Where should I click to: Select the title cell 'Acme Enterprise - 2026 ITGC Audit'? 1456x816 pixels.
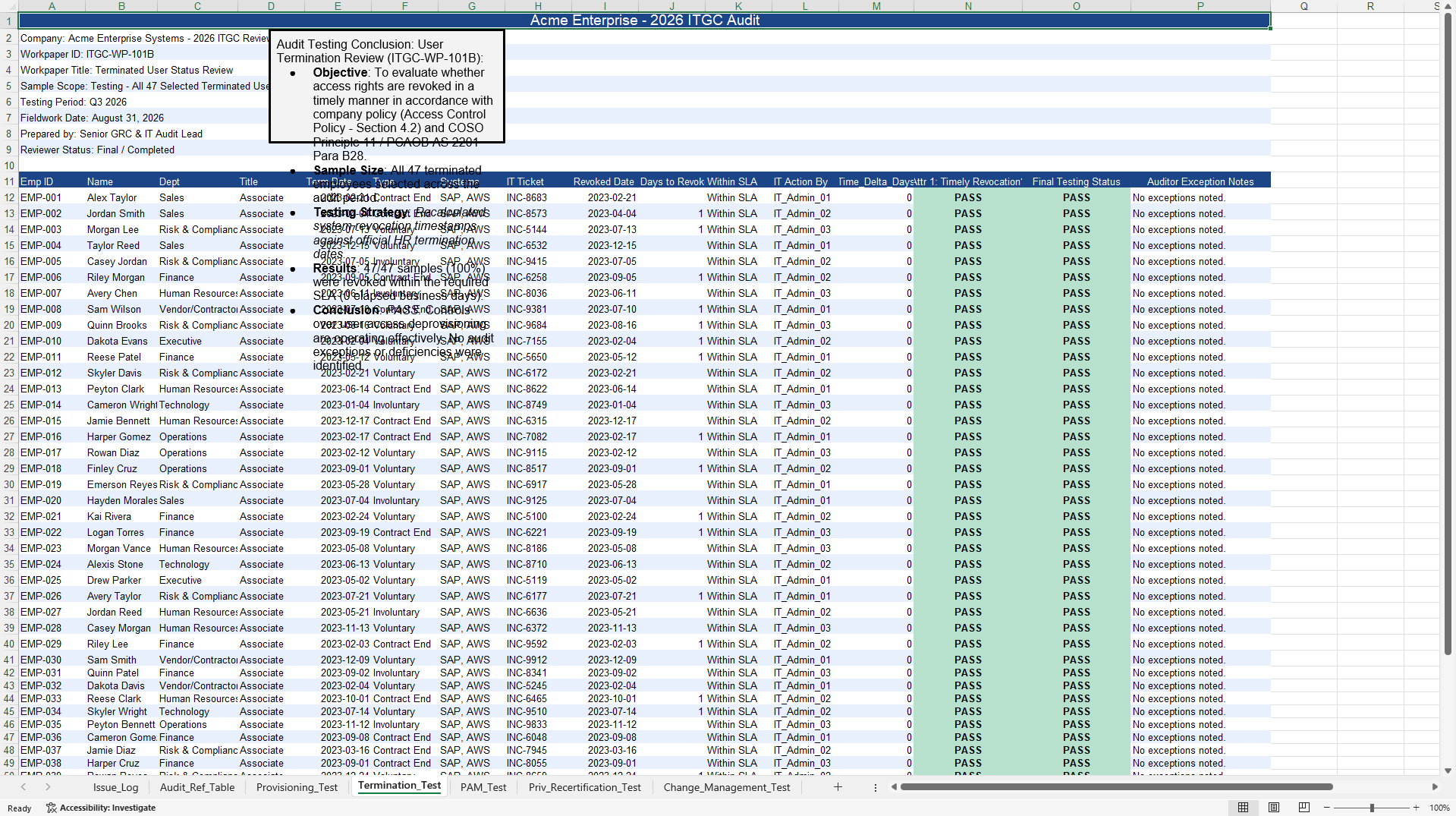click(x=644, y=20)
